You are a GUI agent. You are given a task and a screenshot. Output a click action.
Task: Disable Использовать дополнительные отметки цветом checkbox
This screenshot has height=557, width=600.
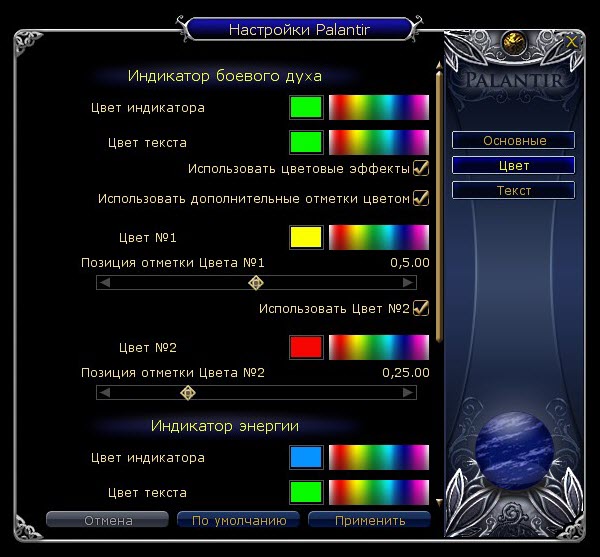click(421, 198)
